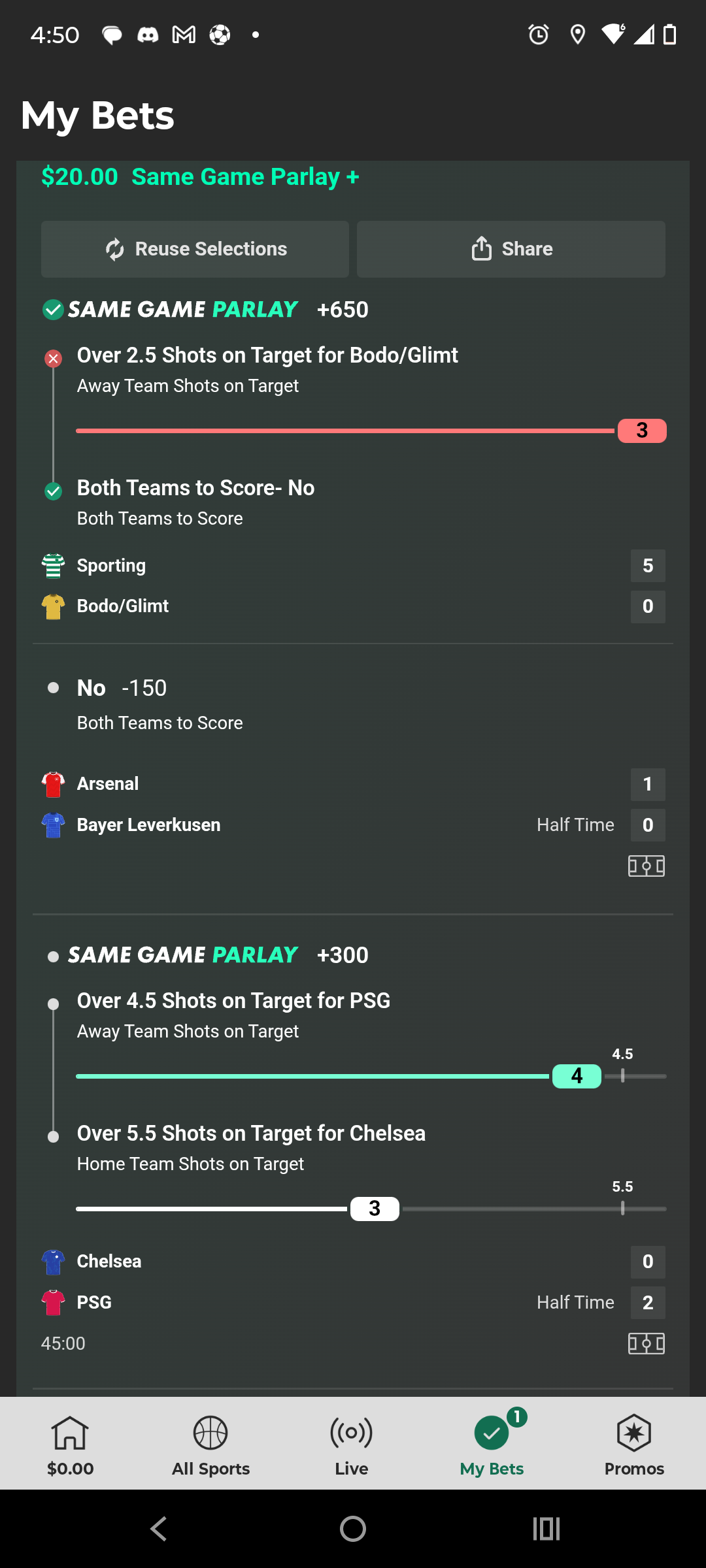This screenshot has width=706, height=1568.
Task: Tap the Bodo/Glimt yellow jersey icon
Action: [53, 606]
